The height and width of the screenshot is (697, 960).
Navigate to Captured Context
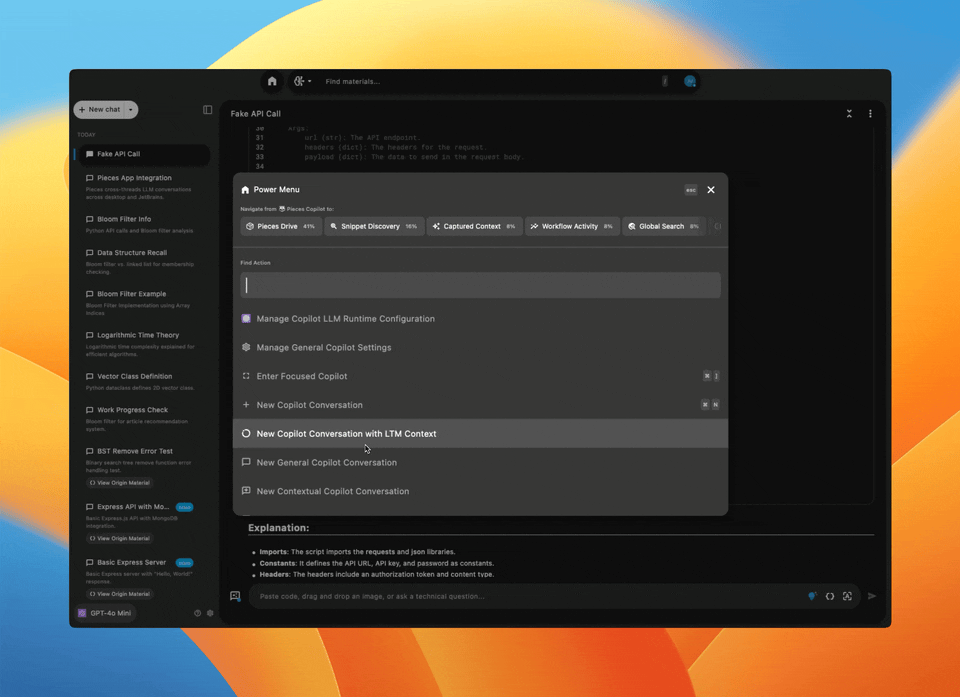click(474, 226)
